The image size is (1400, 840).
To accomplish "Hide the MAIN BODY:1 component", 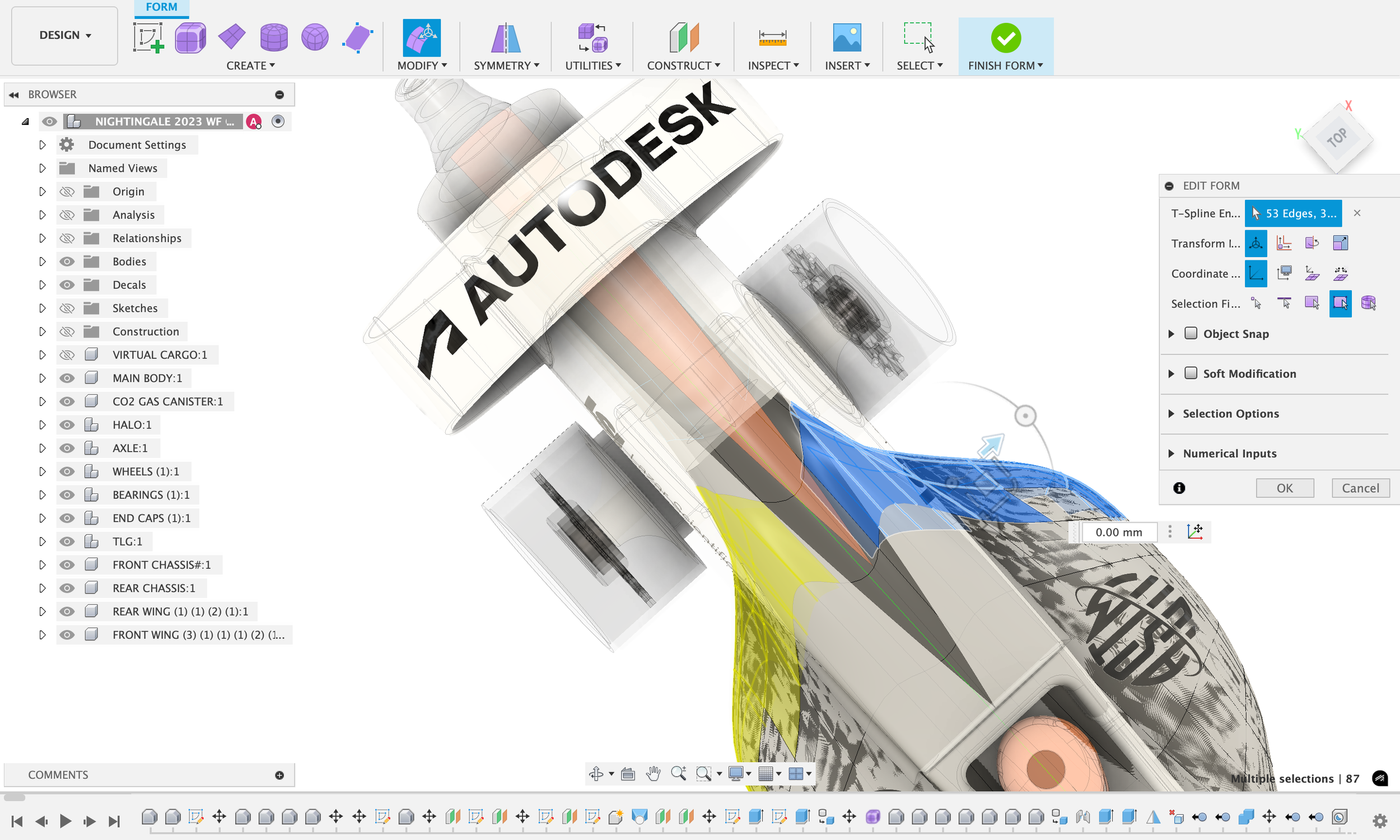I will (x=67, y=378).
